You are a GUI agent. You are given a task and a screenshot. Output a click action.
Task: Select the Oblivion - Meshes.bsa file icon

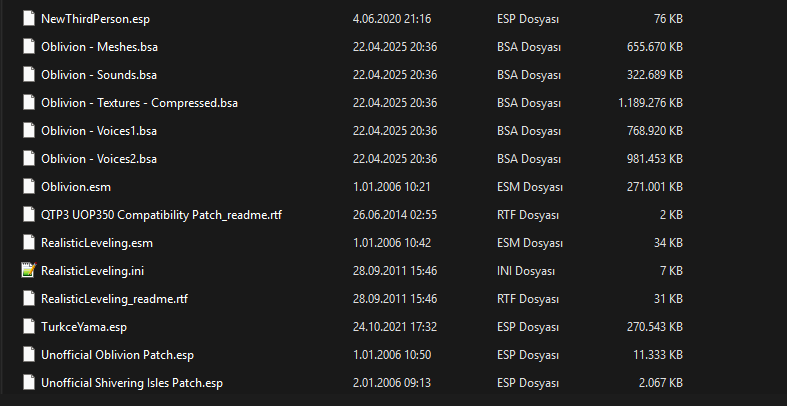(29, 47)
